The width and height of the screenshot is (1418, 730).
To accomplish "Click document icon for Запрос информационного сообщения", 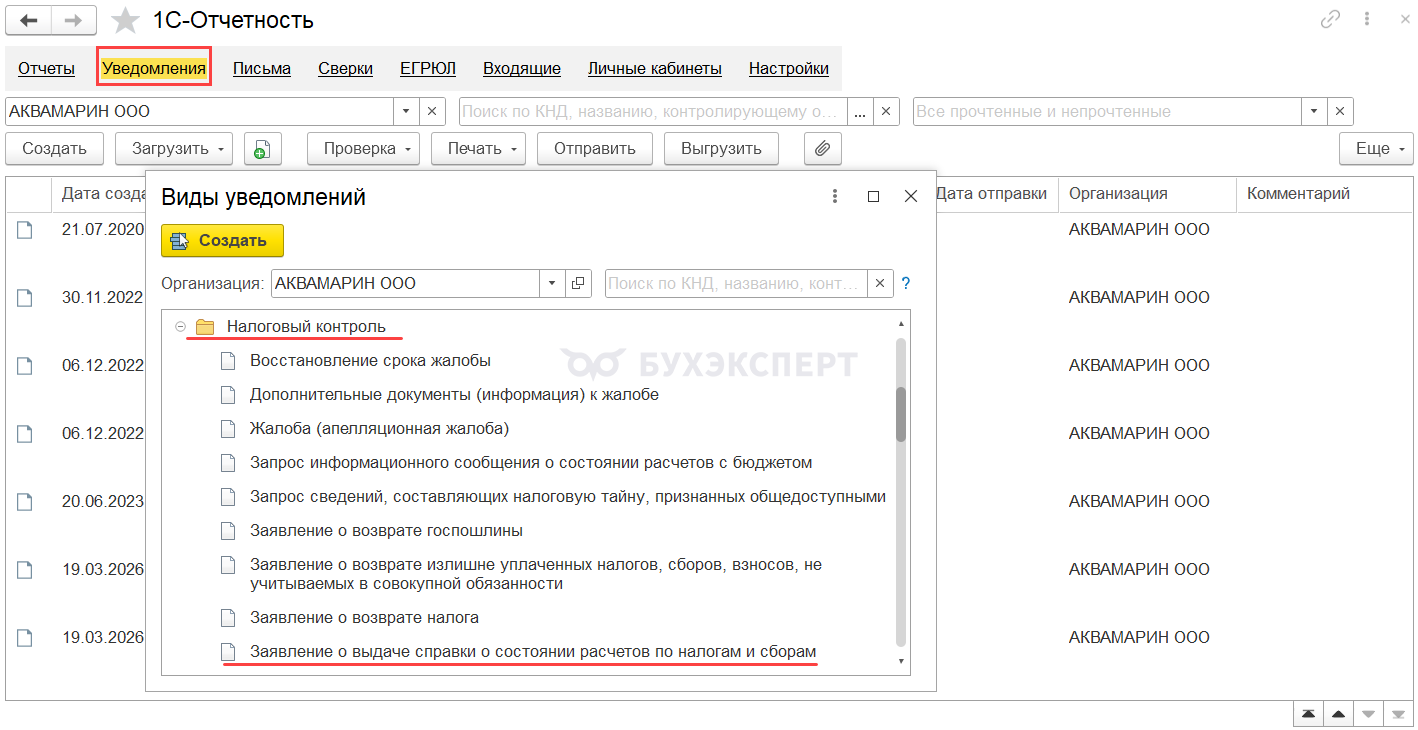I will click(x=228, y=462).
